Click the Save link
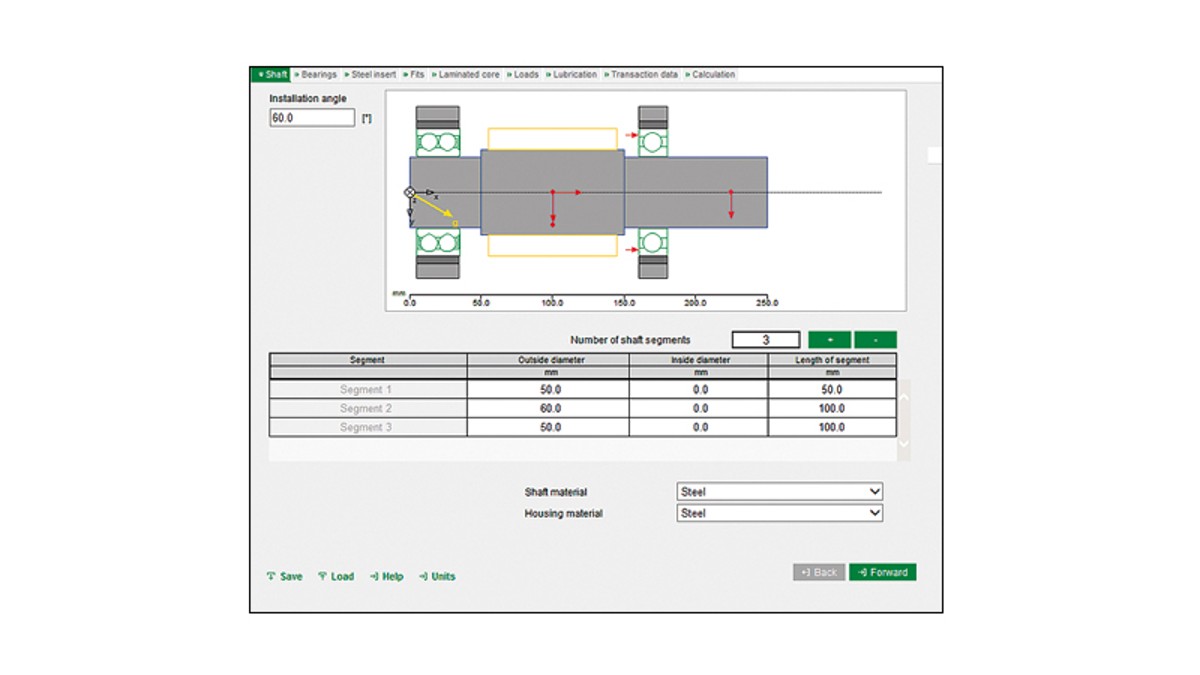This screenshot has width=1200, height=675. point(285,576)
